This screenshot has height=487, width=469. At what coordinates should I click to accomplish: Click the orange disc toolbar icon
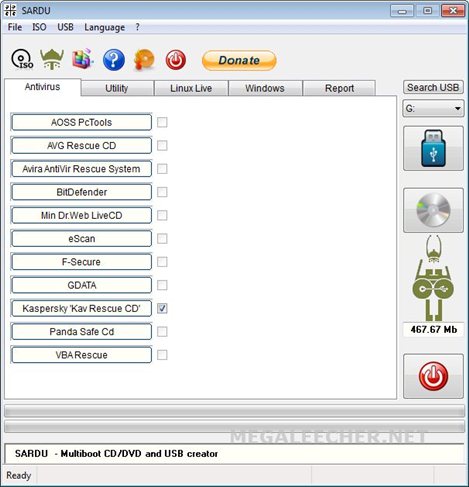click(144, 60)
